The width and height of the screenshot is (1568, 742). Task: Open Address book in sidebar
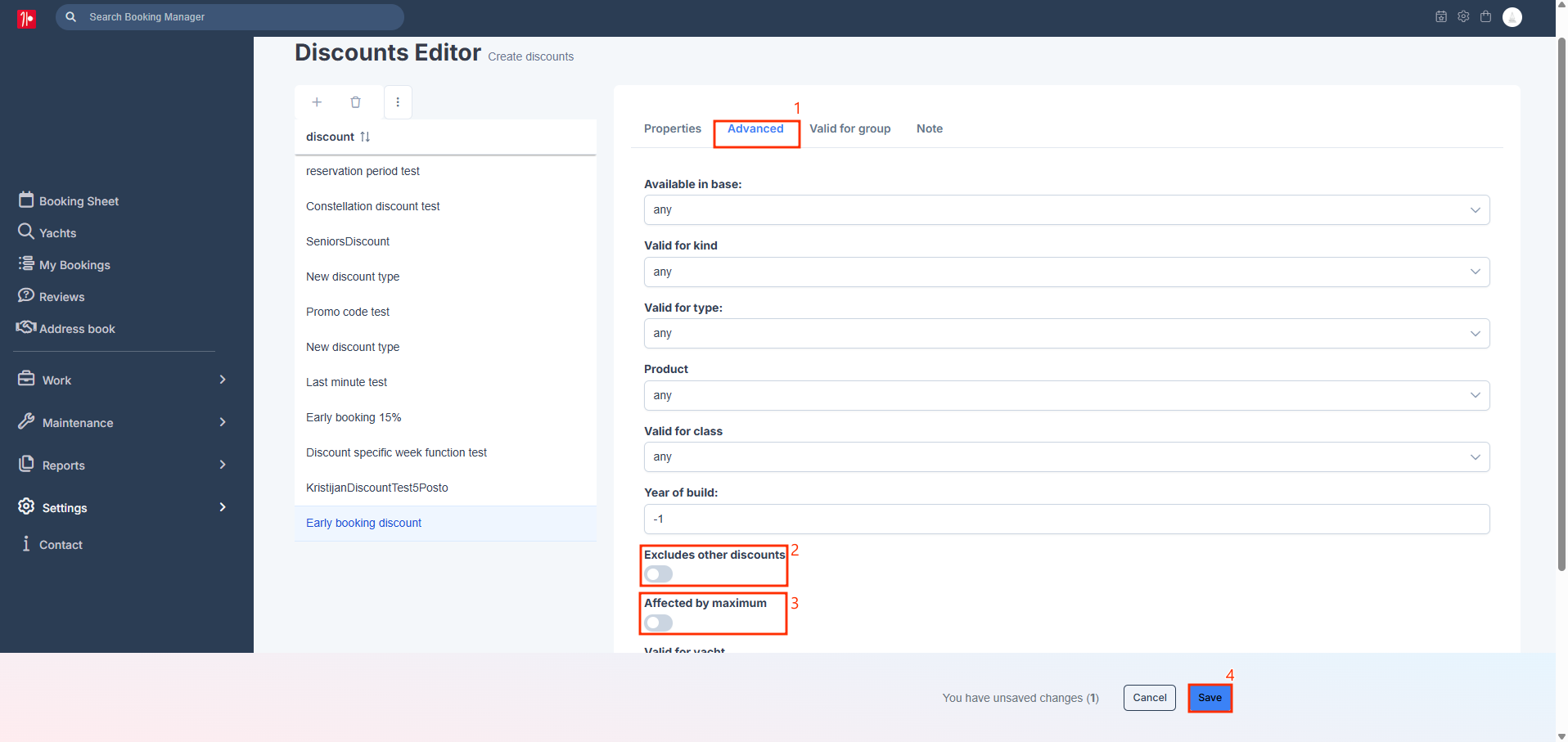click(x=77, y=329)
